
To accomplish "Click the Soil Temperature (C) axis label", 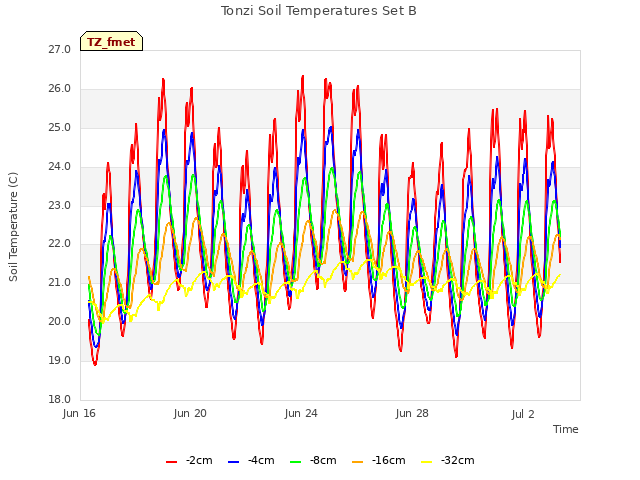I will tap(13, 227).
